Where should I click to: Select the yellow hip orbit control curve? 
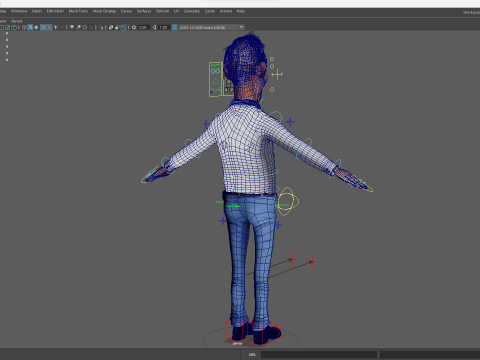tap(288, 201)
